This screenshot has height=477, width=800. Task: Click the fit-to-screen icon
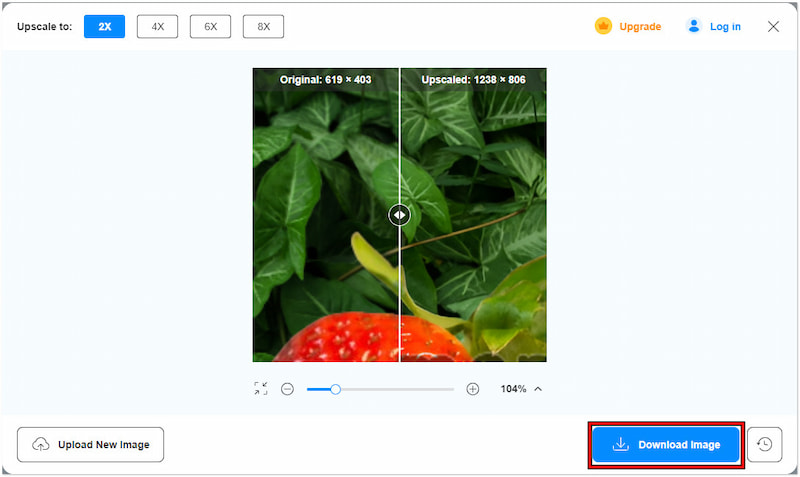(x=261, y=389)
